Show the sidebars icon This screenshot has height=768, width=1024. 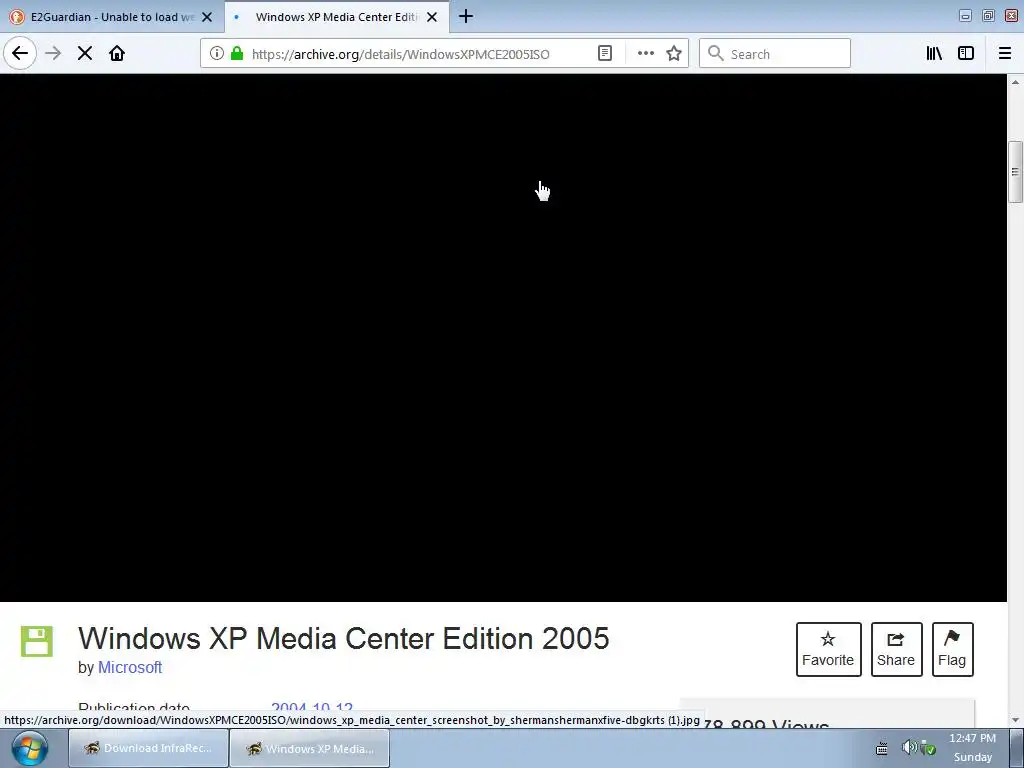point(966,54)
